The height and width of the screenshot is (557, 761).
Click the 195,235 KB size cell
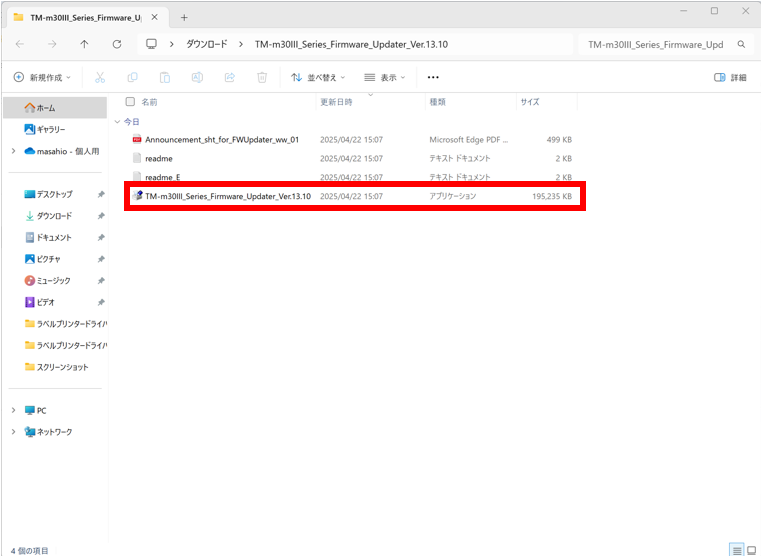(552, 196)
